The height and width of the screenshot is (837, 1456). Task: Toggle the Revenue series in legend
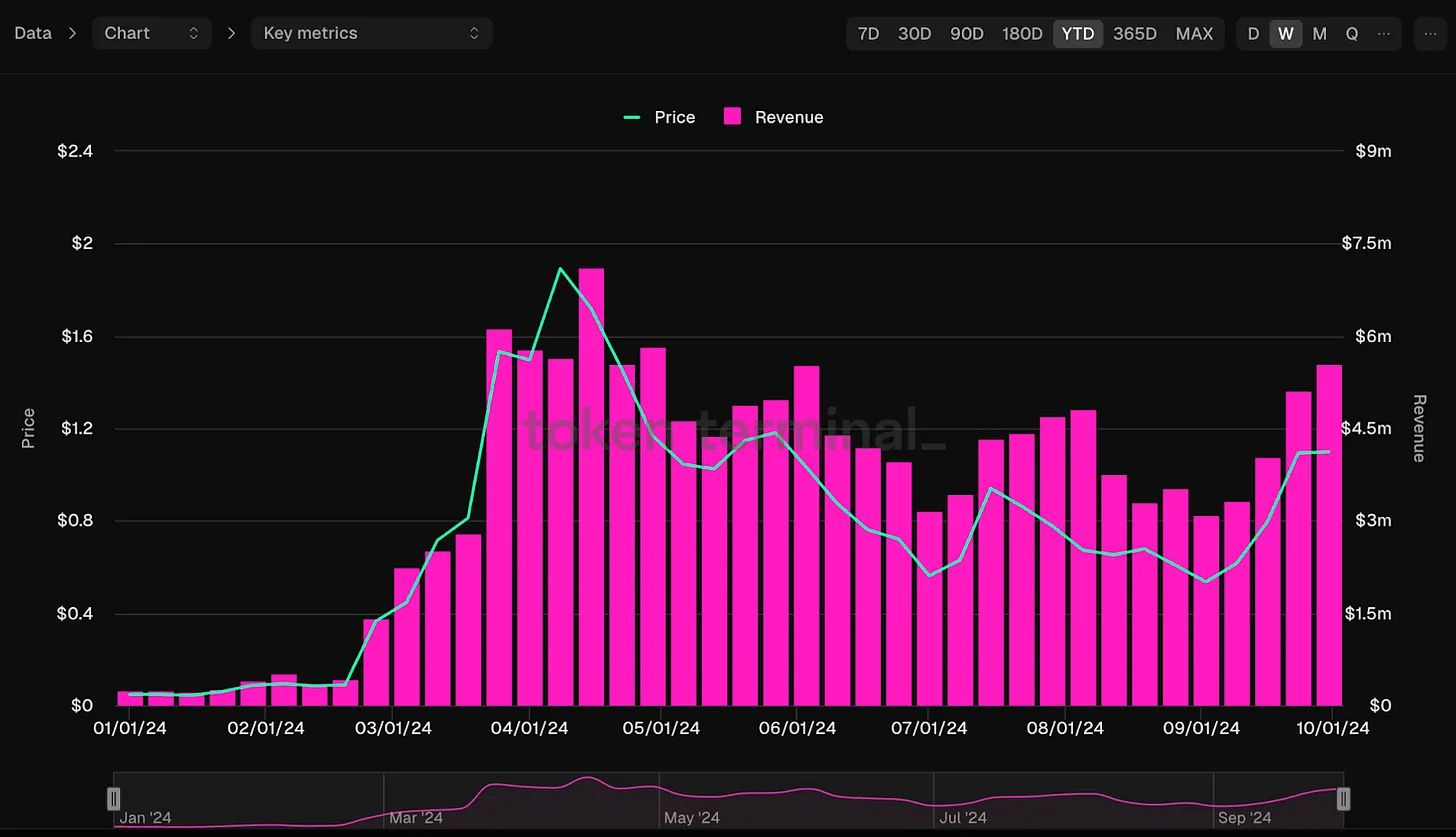pyautogui.click(x=773, y=117)
